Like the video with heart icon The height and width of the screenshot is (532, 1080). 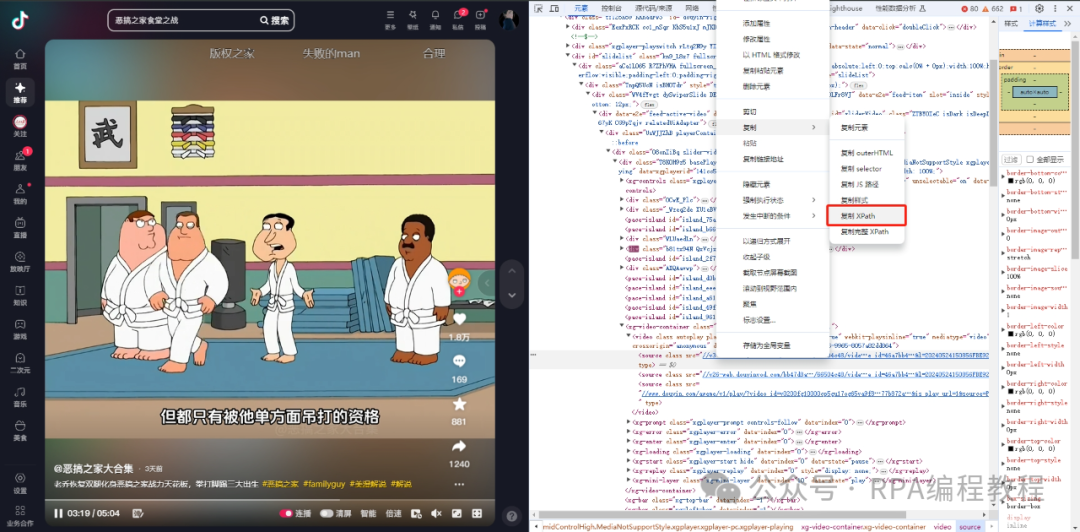tap(459, 319)
